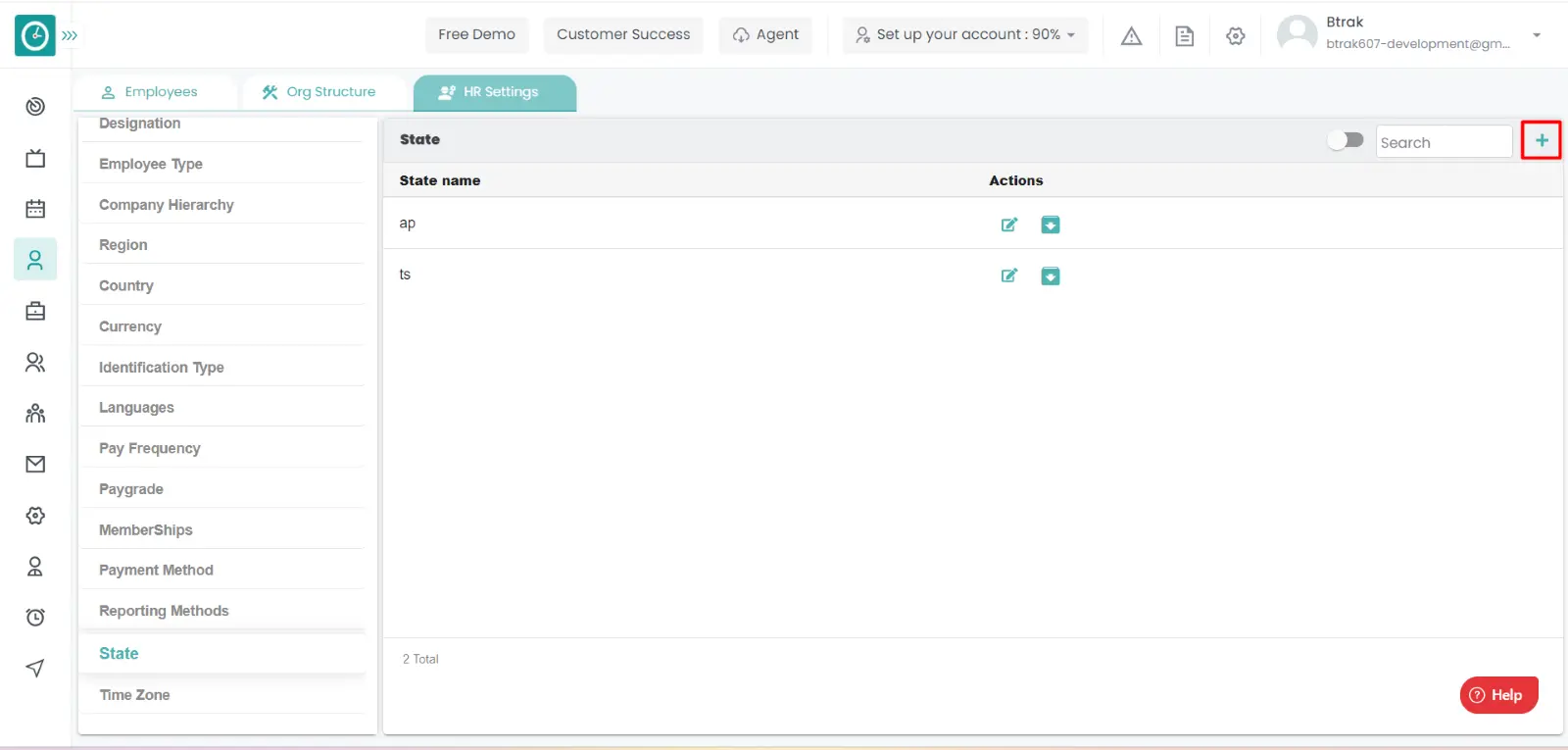
Task: Open the Btrak account dropdown arrow
Action: 1537,35
